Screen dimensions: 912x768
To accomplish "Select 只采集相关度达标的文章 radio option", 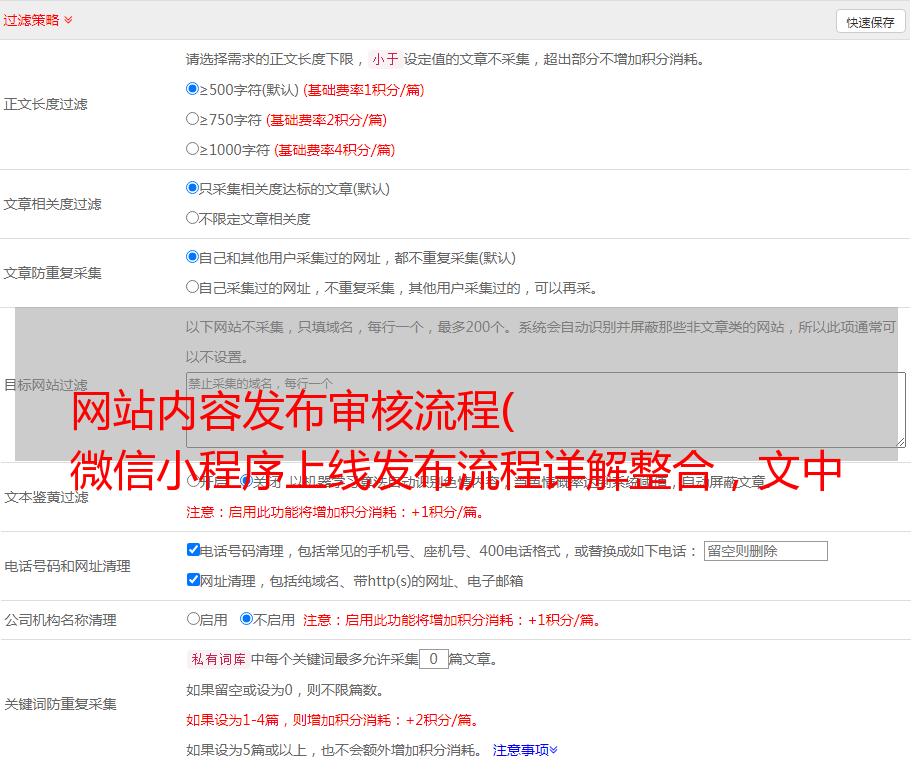I will (192, 188).
